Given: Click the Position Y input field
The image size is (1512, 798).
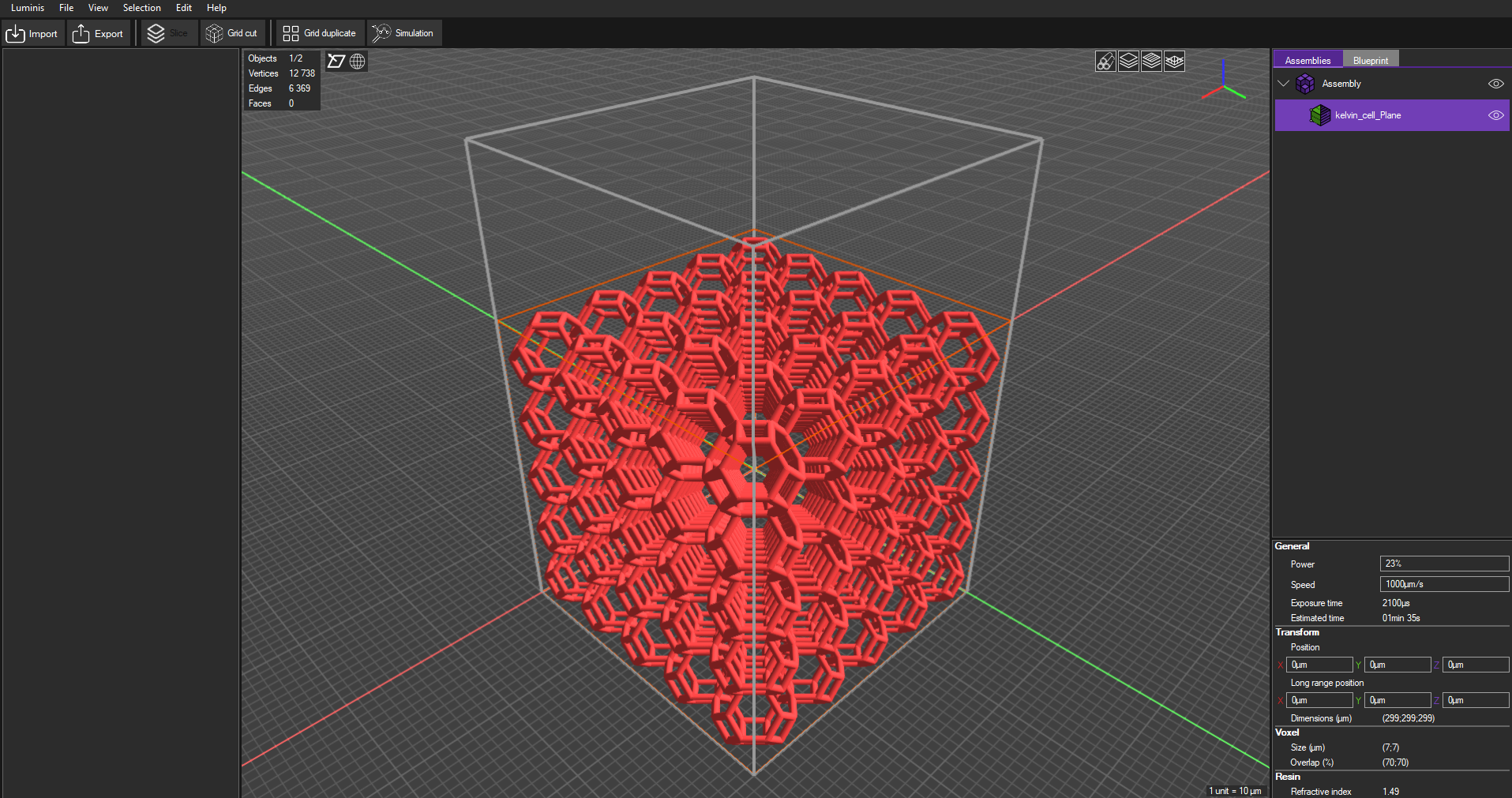Looking at the screenshot, I should 1398,665.
